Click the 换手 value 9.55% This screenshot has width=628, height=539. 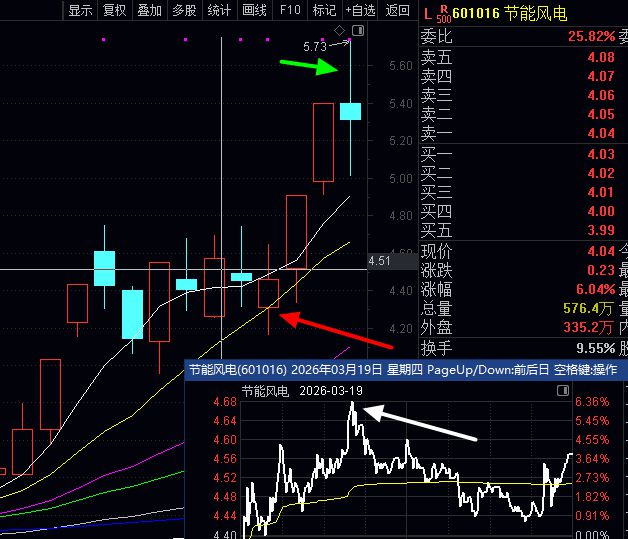[x=596, y=348]
